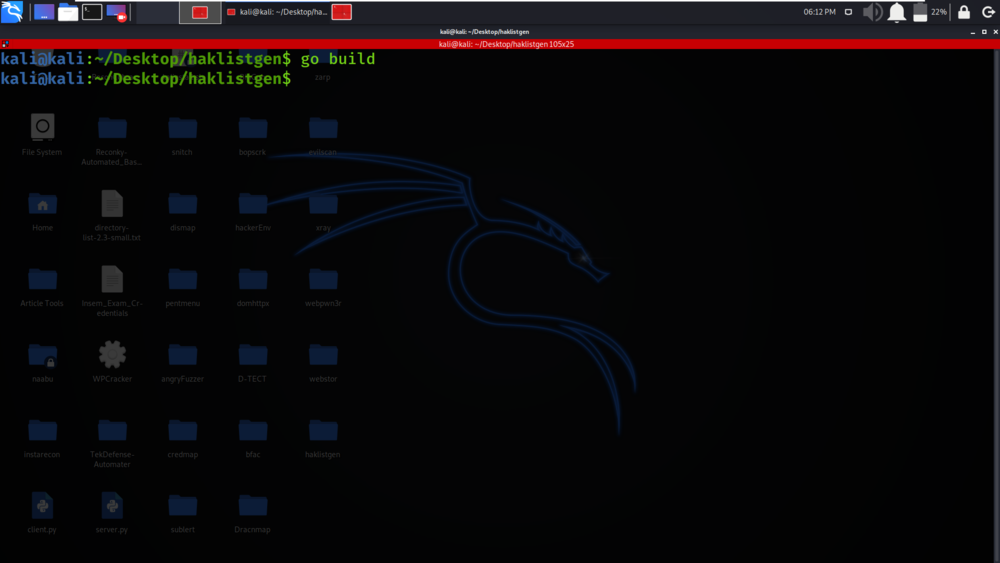Select the red-icon window button in the taskbar
This screenshot has width=1000, height=563.
(200, 12)
